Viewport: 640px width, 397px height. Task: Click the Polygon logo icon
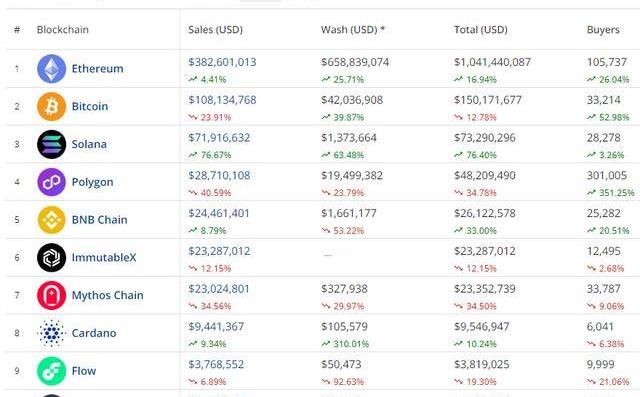click(51, 182)
